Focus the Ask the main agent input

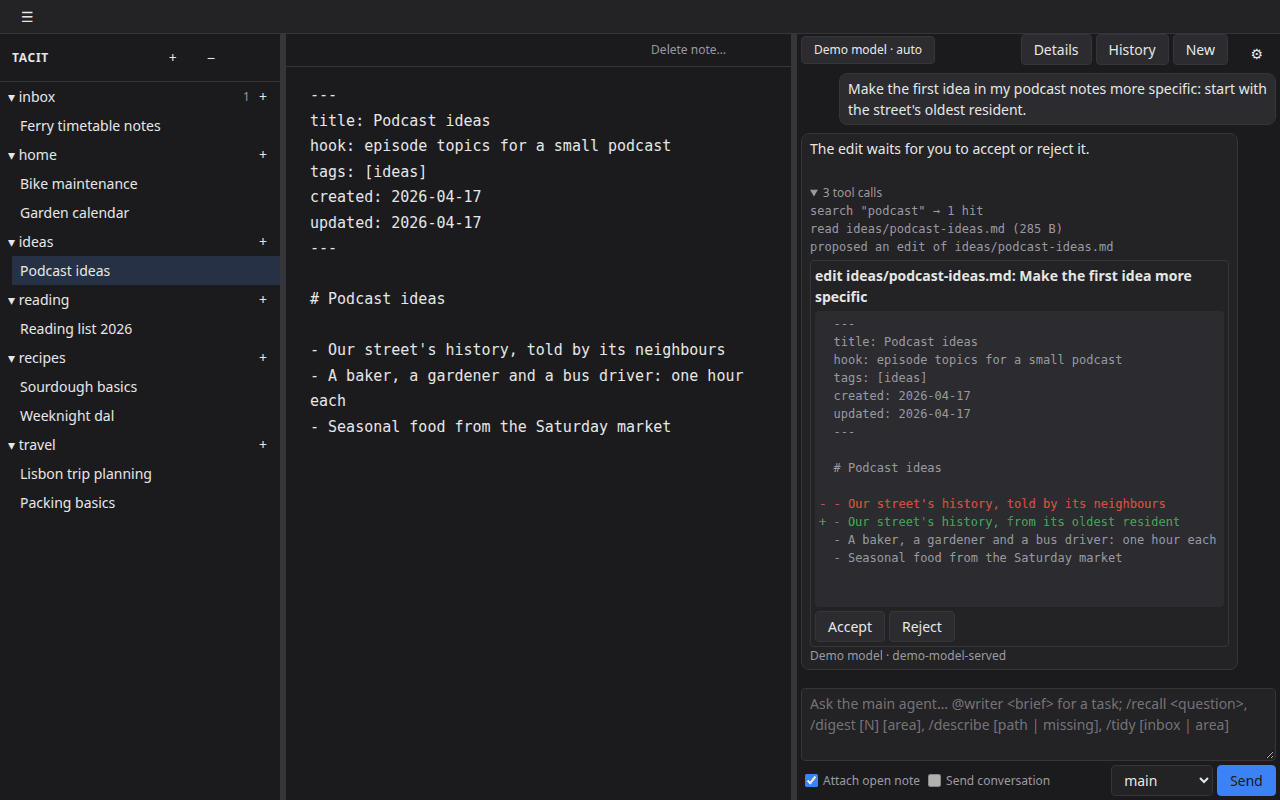[1038, 724]
